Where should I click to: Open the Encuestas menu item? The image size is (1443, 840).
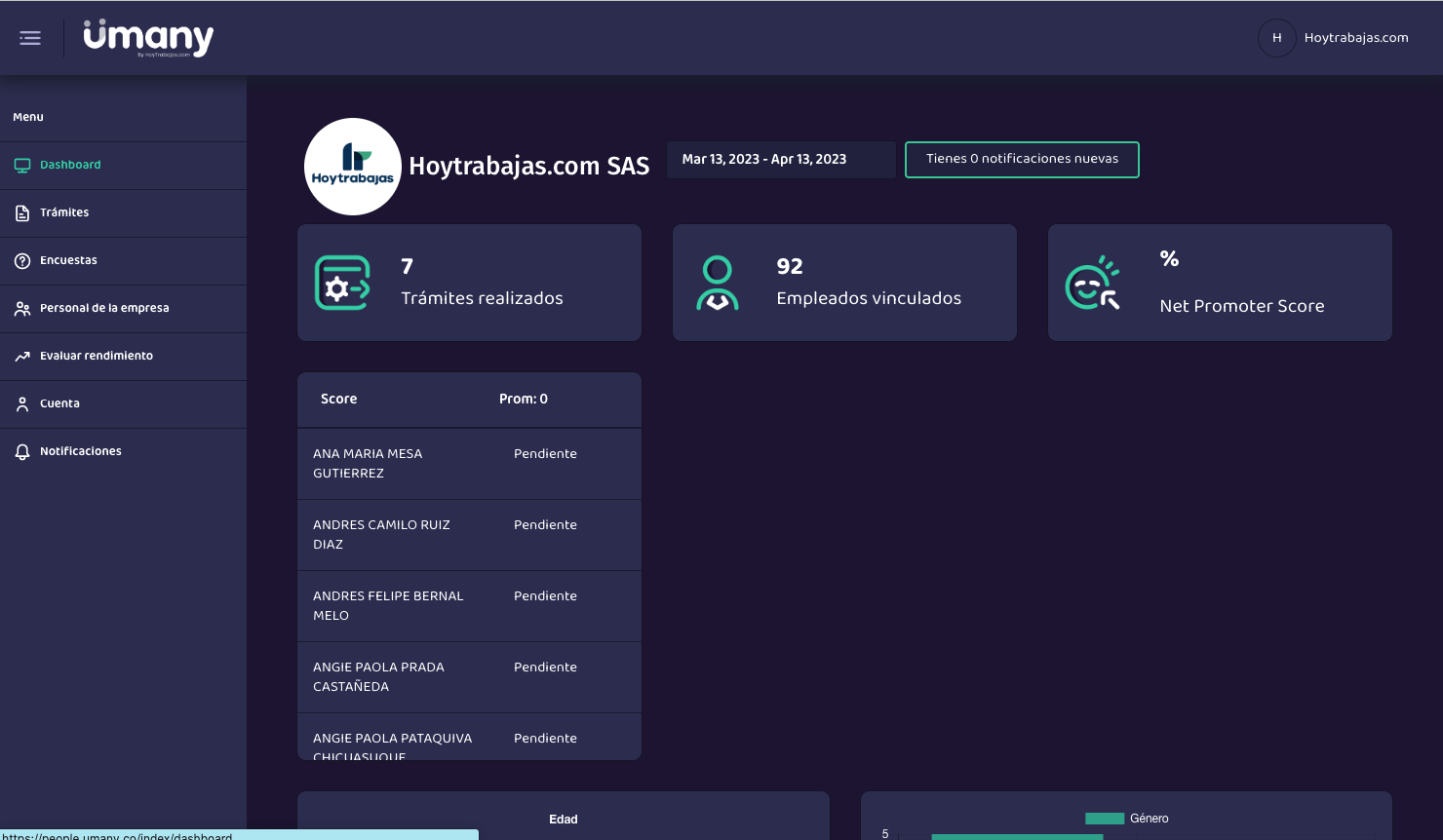coord(123,261)
